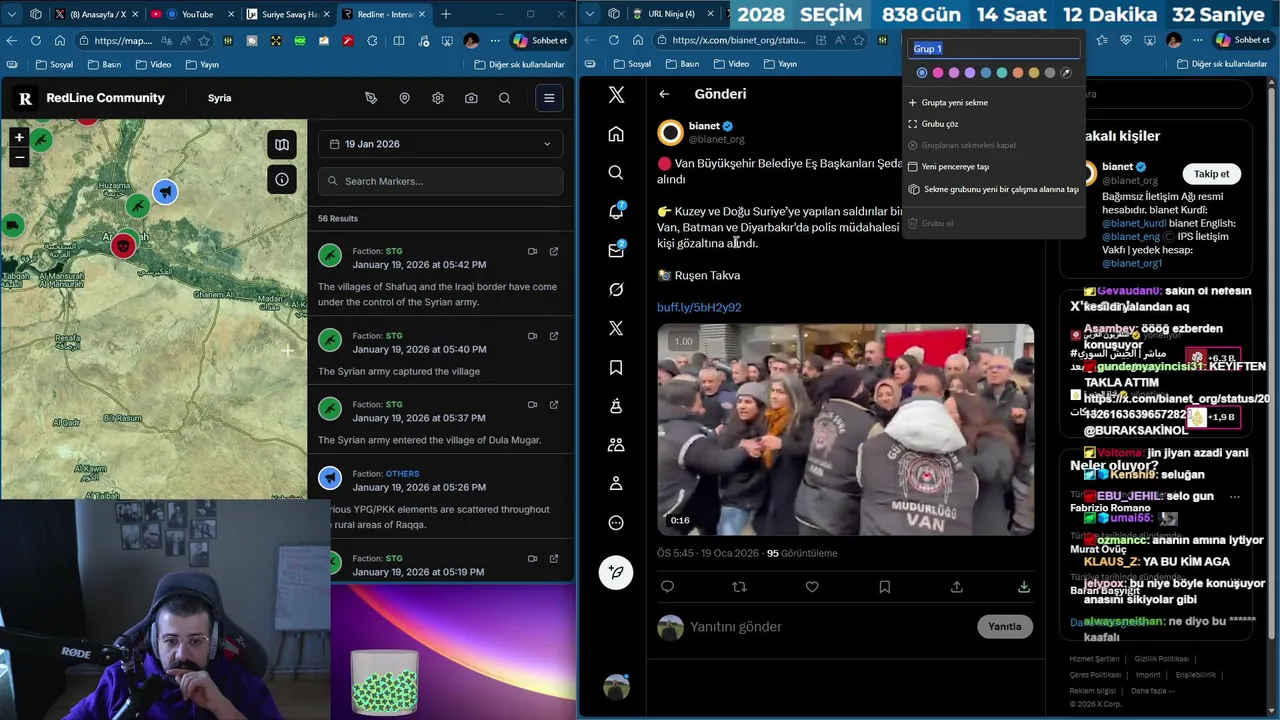Open the RedLine header search icon
This screenshot has width=1280, height=720.
coord(505,98)
